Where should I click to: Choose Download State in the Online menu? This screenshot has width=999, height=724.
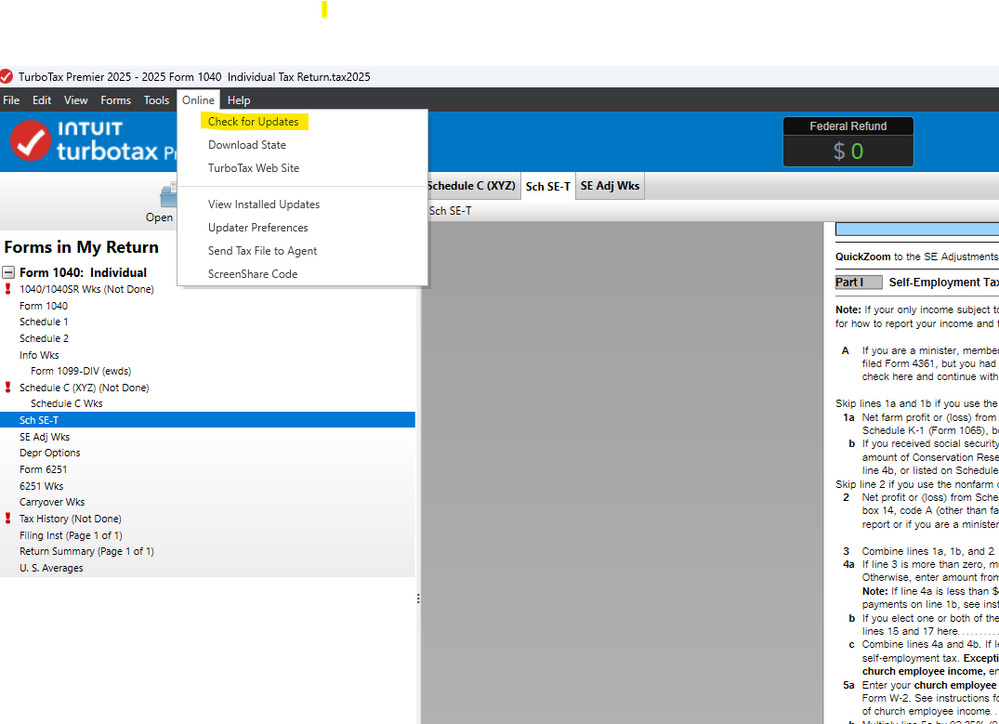click(x=246, y=145)
